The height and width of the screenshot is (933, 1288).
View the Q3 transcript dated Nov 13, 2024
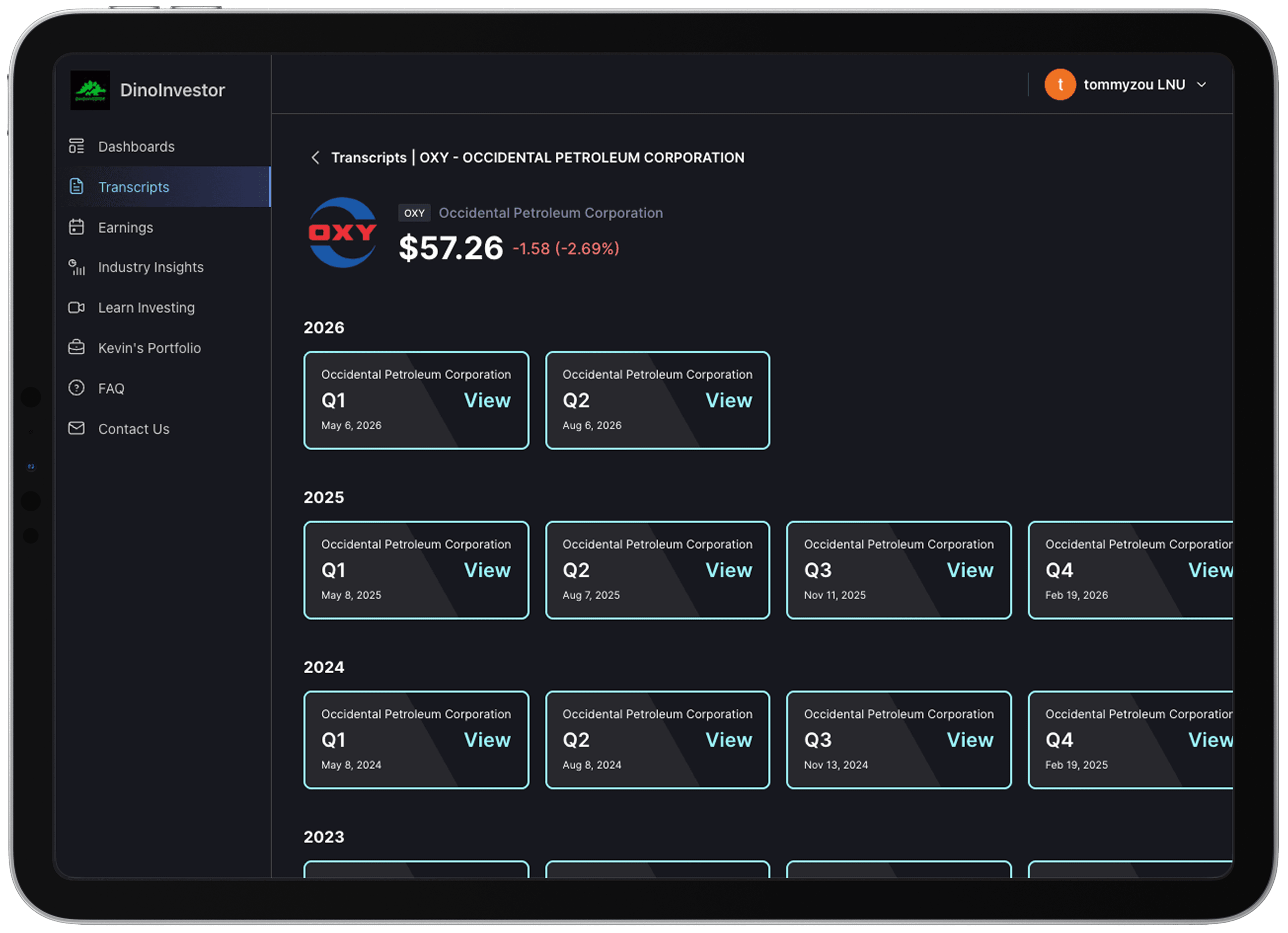click(970, 740)
